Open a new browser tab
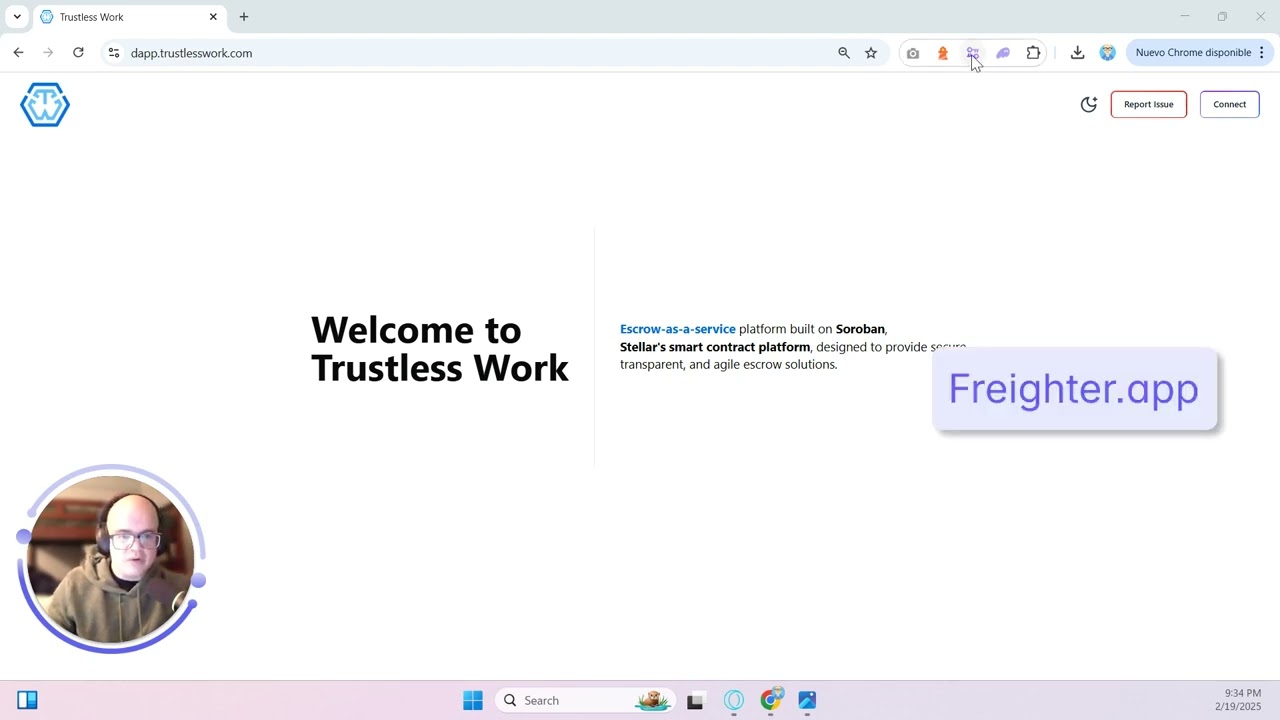1280x720 pixels. (244, 17)
